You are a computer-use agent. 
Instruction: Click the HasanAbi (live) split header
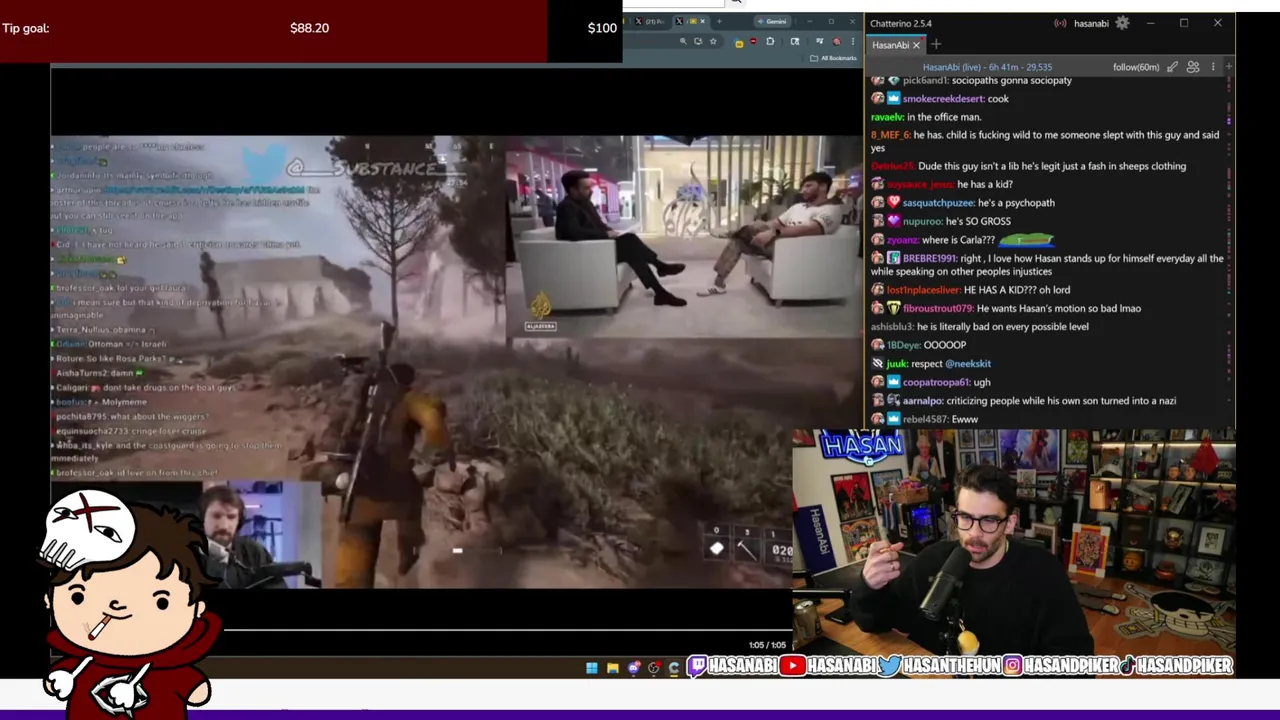tap(987, 67)
